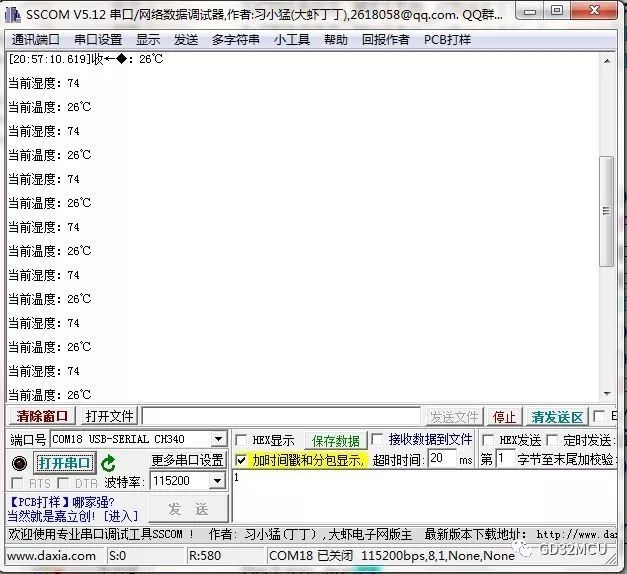Click the 超时时间 field showing 20
627x574 pixels.
coord(442,458)
